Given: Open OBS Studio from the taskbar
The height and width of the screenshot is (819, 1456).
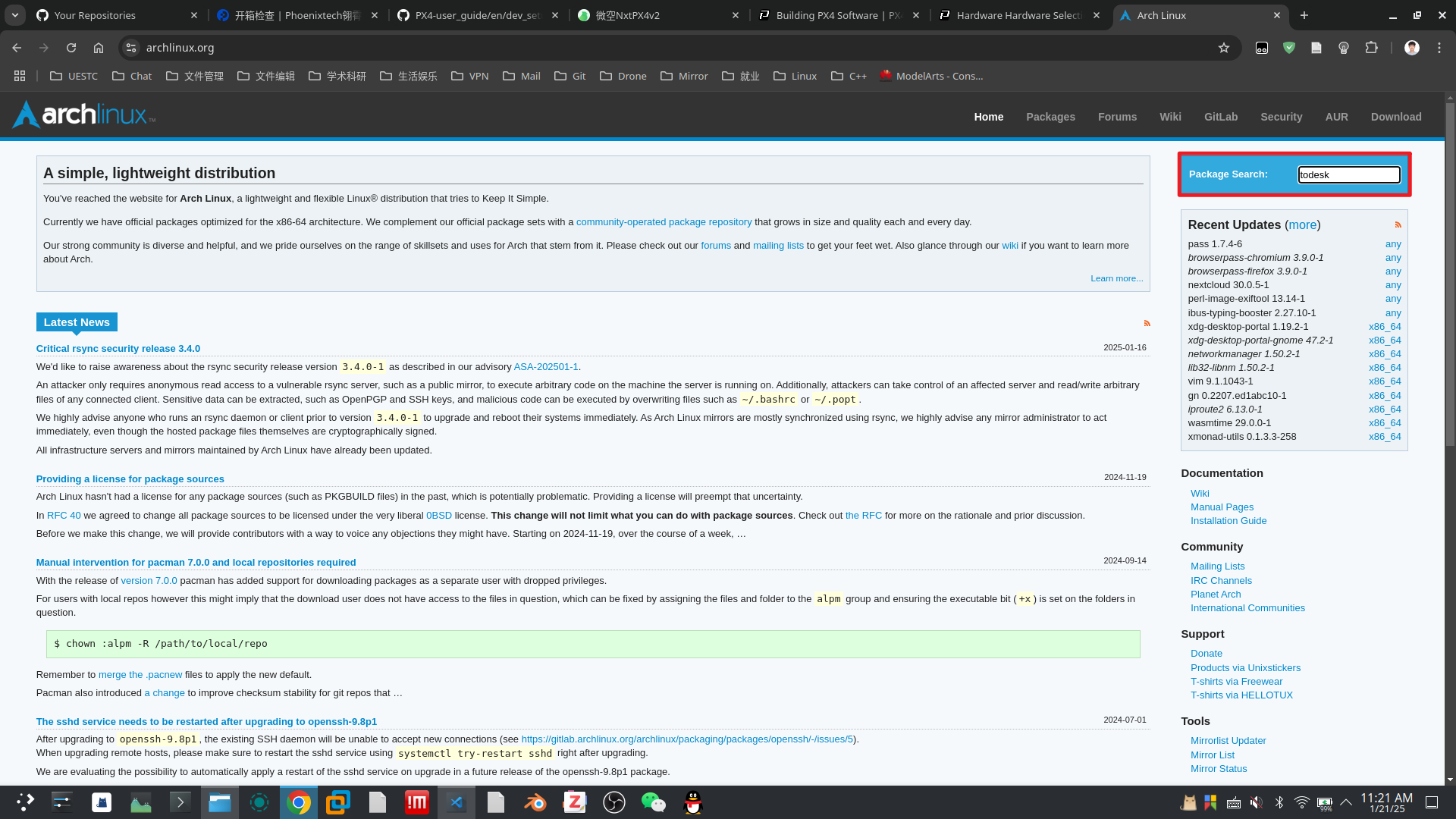Looking at the screenshot, I should coord(614,802).
